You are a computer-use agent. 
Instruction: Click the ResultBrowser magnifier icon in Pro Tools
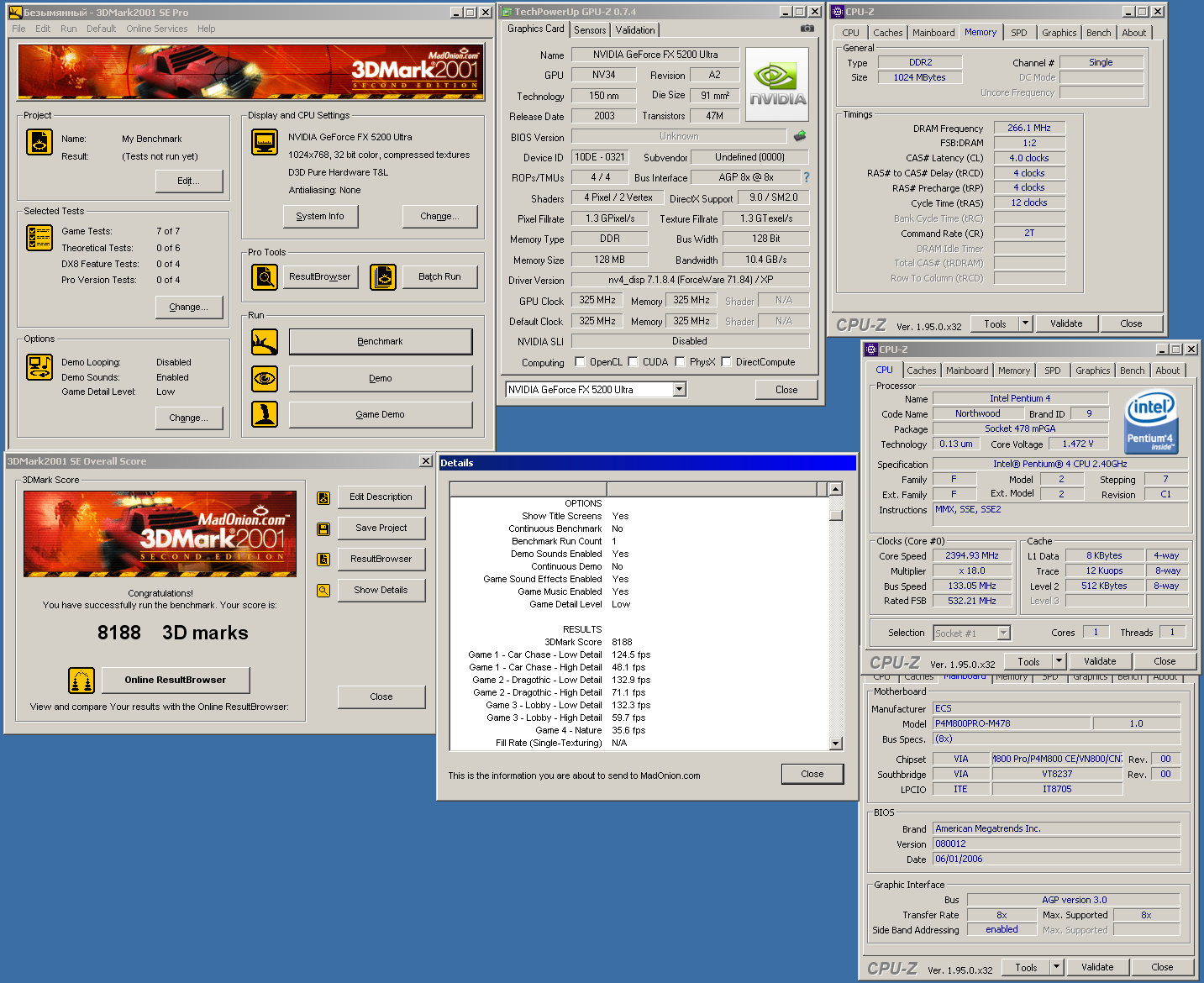[x=265, y=276]
